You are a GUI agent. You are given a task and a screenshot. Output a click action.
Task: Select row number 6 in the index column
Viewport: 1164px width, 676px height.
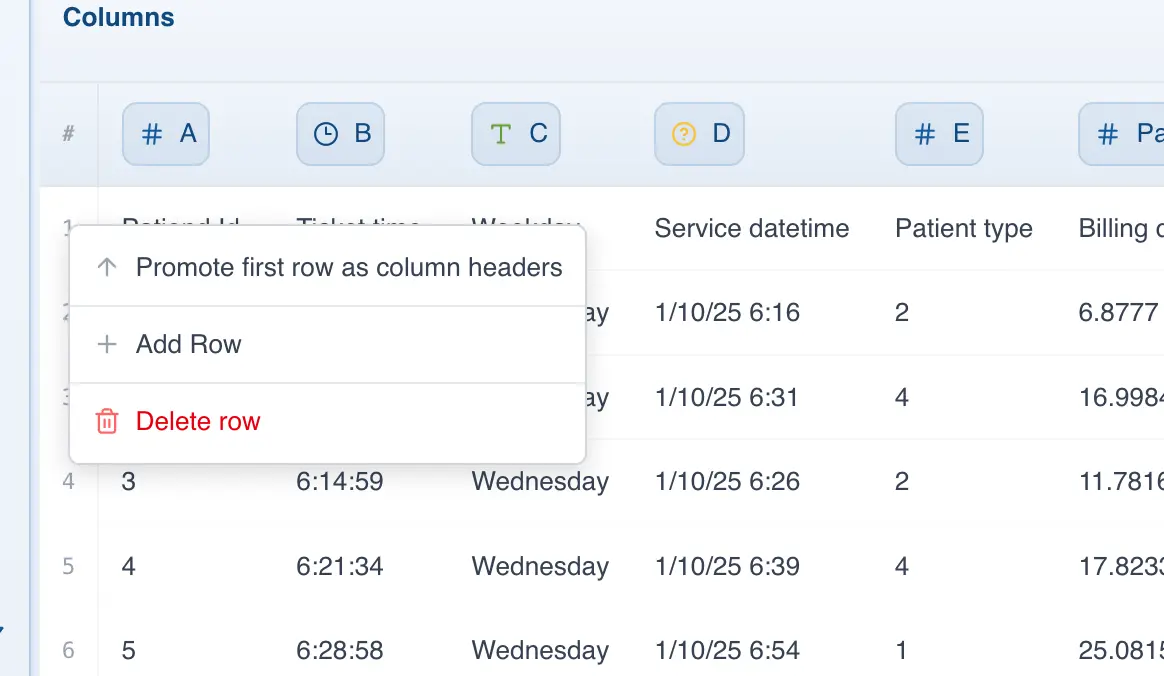[68, 651]
